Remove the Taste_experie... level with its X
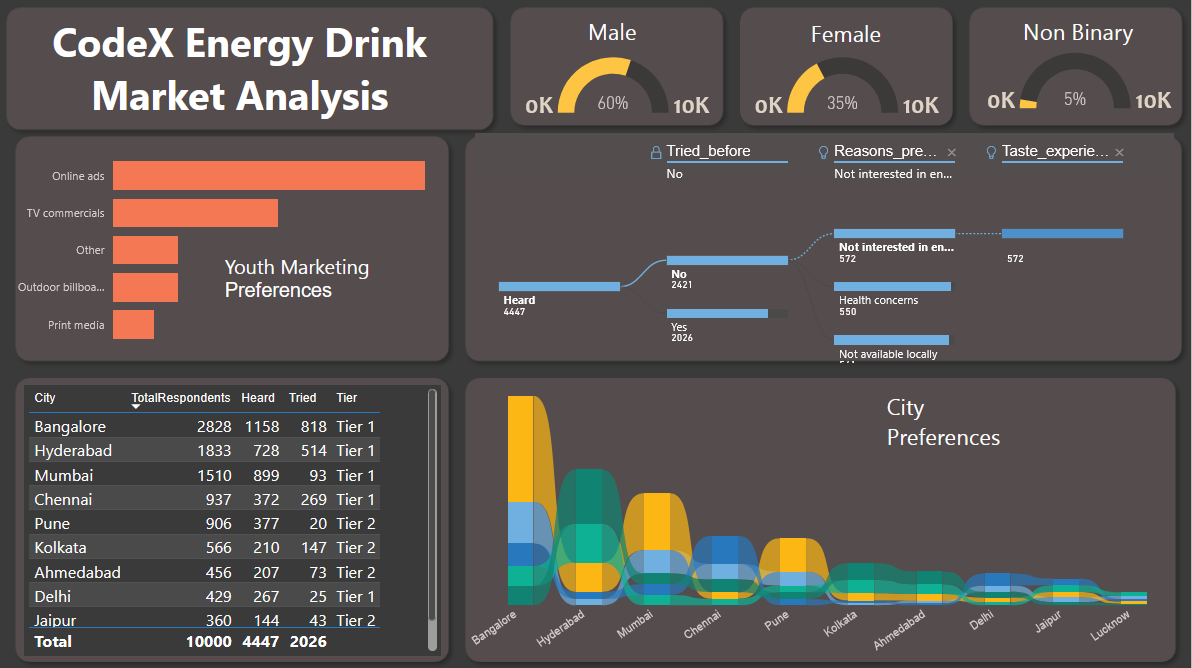1192x668 pixels. click(1119, 153)
